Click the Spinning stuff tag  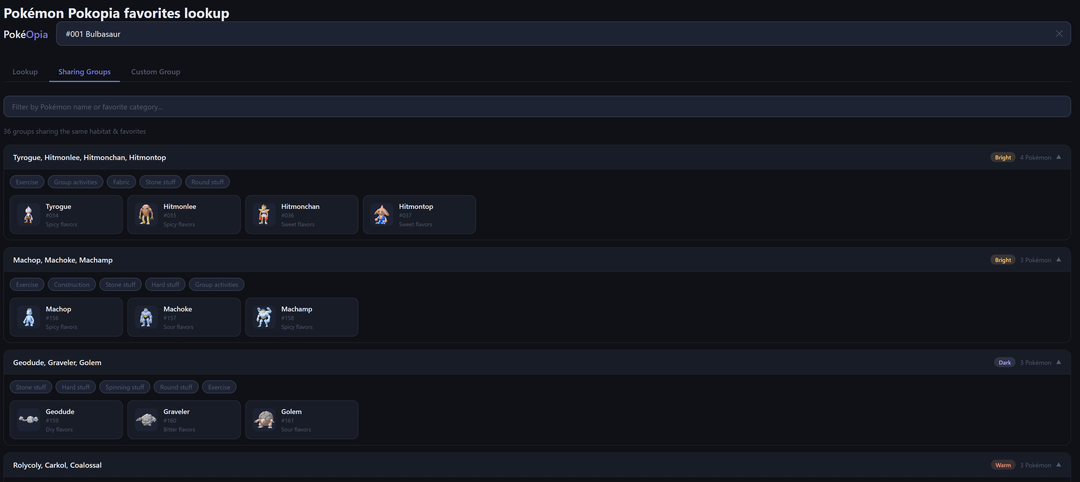tap(125, 387)
